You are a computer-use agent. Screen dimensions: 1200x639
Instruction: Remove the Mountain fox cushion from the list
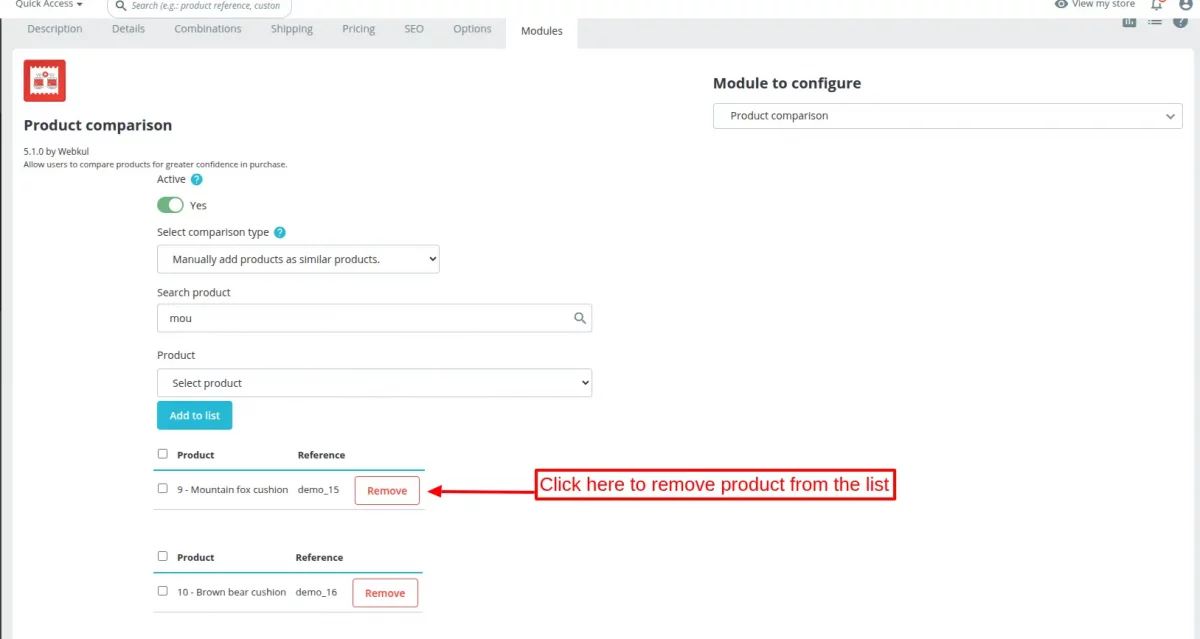coord(386,490)
